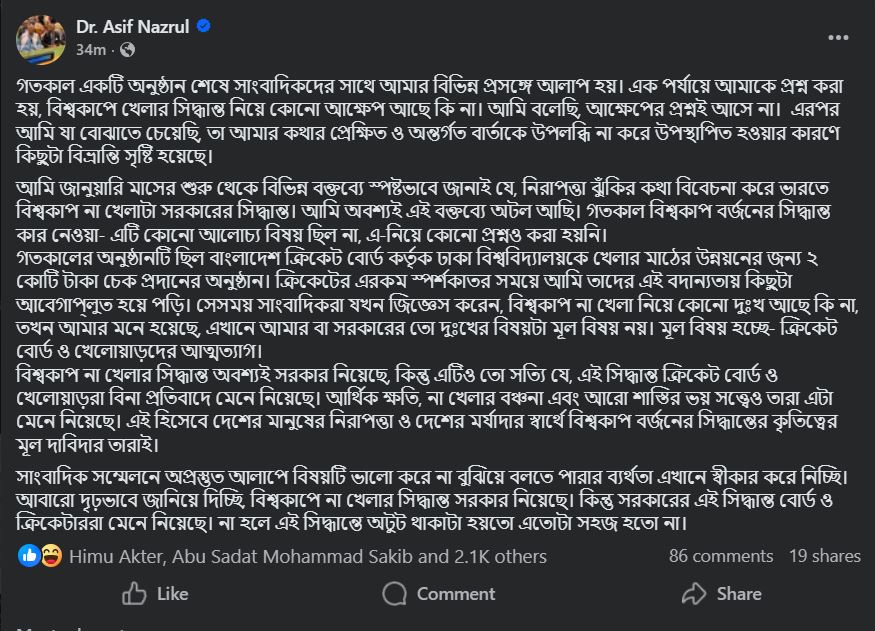Open Dr. Asif Nazrul's profile picture
Screen dimensions: 875x631
[x=41, y=37]
